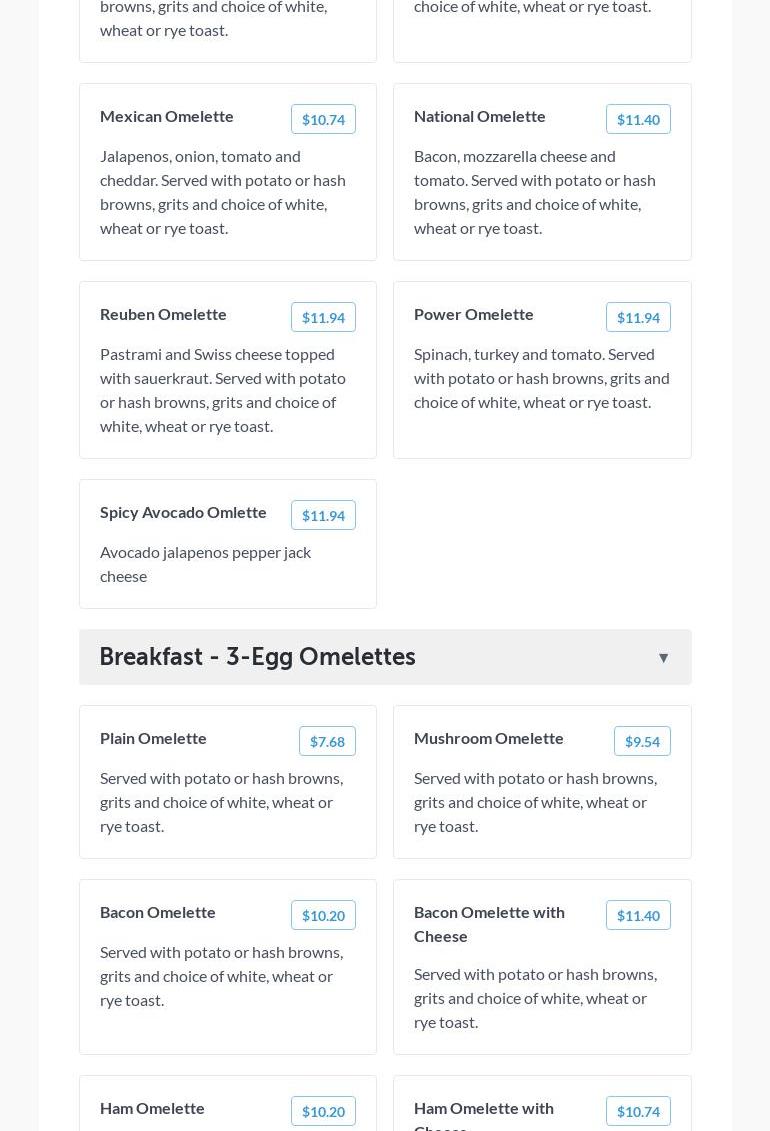The height and width of the screenshot is (1131, 770).
Task: Open the Power Omelette menu item
Action: [474, 314]
